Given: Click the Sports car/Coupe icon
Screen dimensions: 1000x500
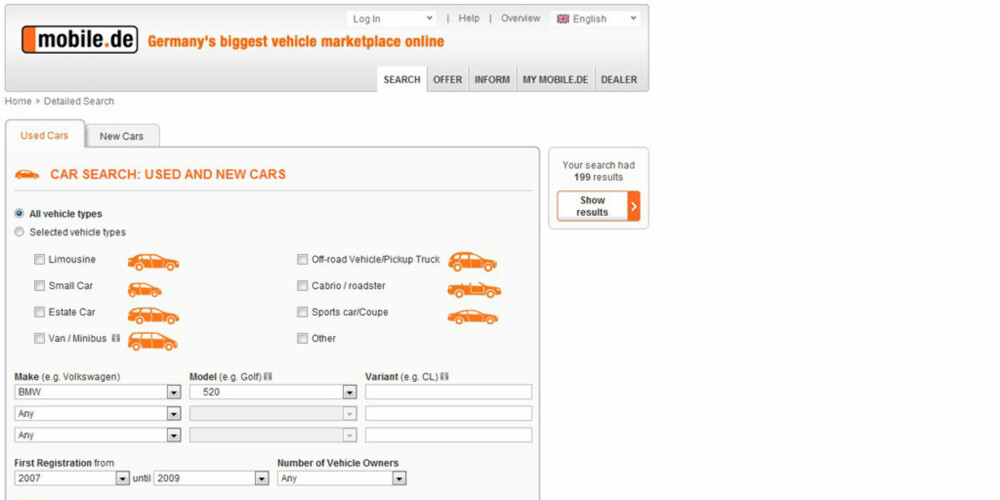Looking at the screenshot, I should [473, 316].
